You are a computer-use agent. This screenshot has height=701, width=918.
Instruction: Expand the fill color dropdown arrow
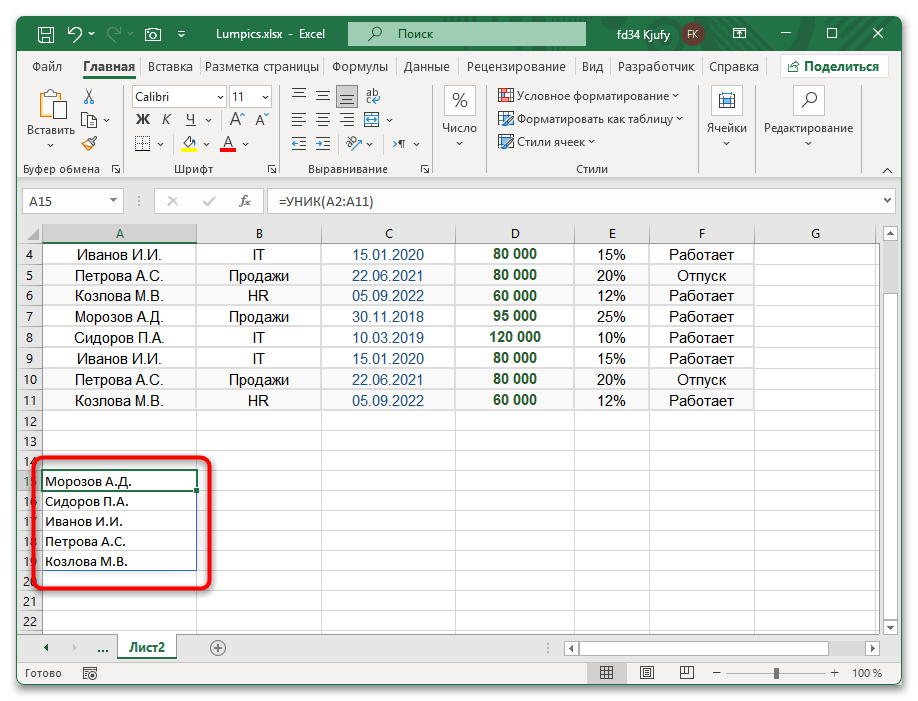(x=207, y=143)
